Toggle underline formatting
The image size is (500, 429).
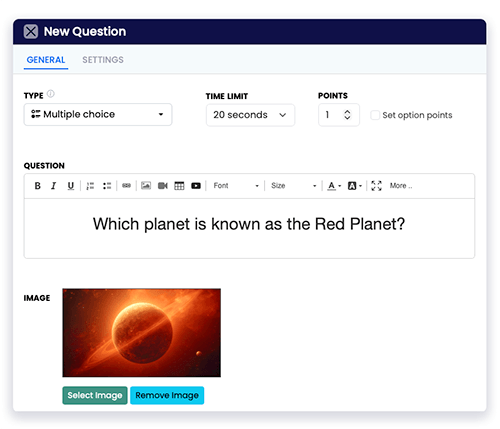[x=71, y=186]
